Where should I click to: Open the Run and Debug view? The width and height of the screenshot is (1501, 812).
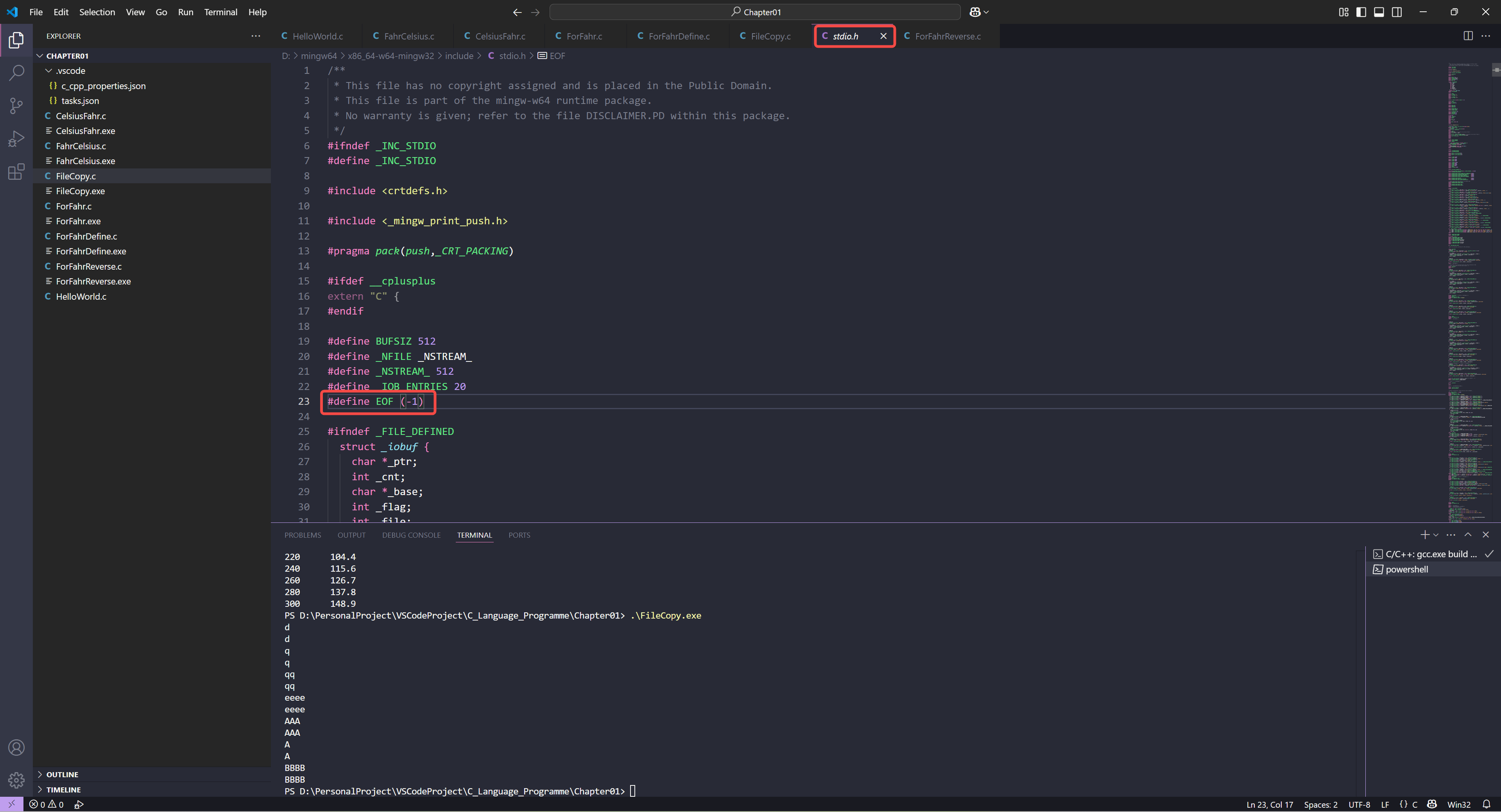point(16,139)
